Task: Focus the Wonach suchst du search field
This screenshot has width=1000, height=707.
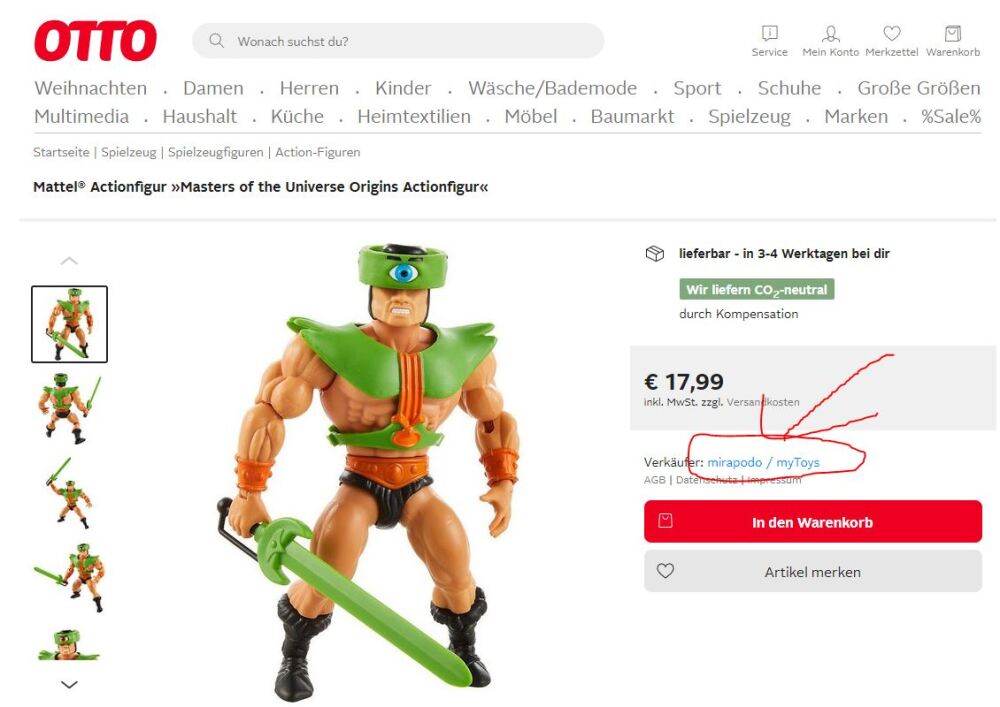Action: (x=398, y=41)
